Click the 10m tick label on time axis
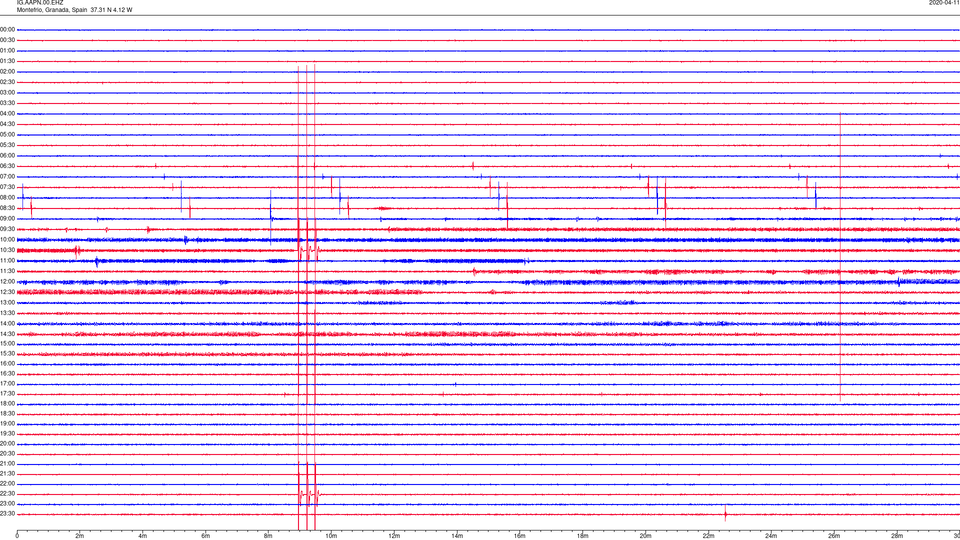 click(x=331, y=536)
